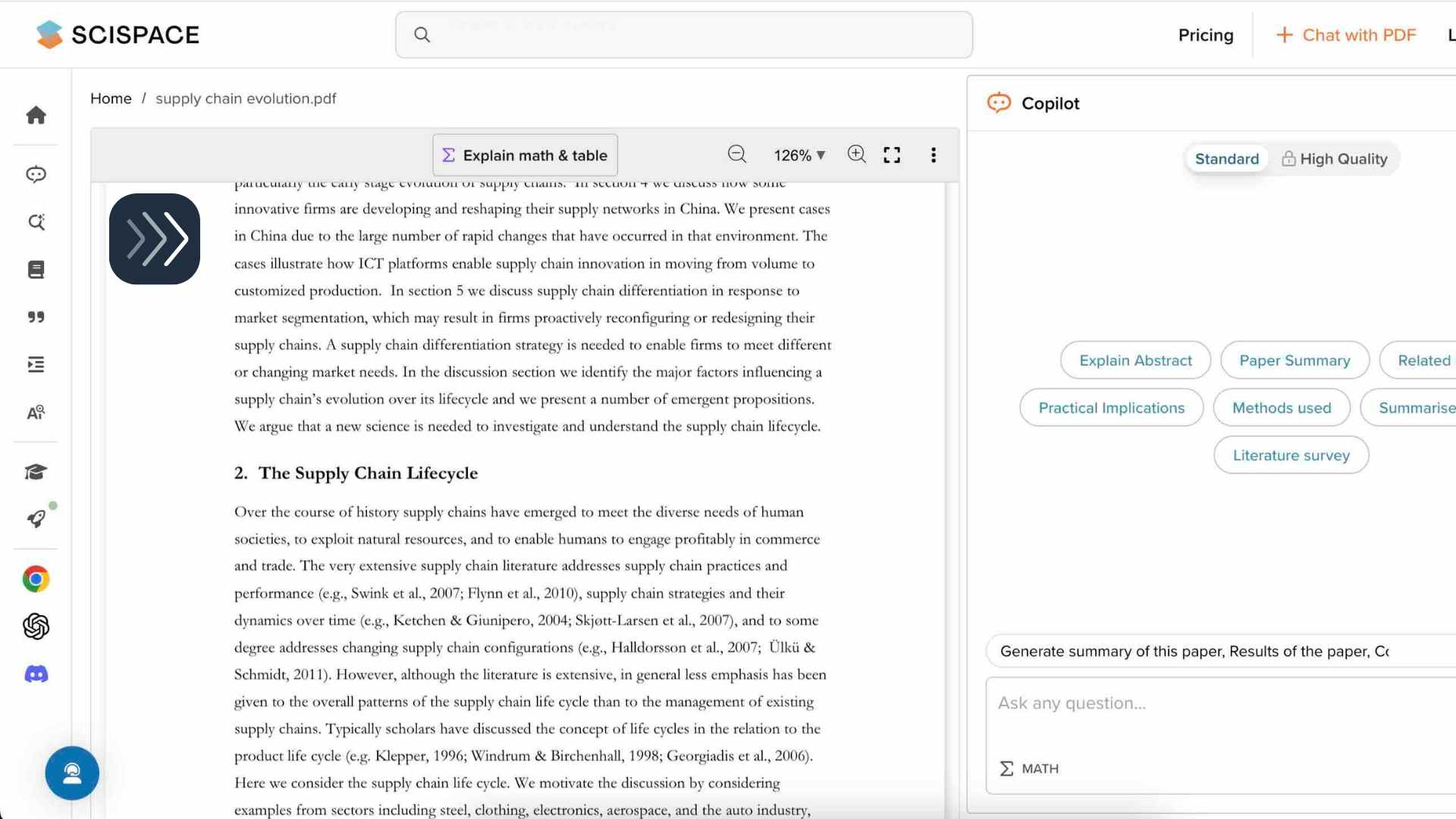Enter fullscreen mode for the PDF viewer
The height and width of the screenshot is (819, 1456).
893,155
